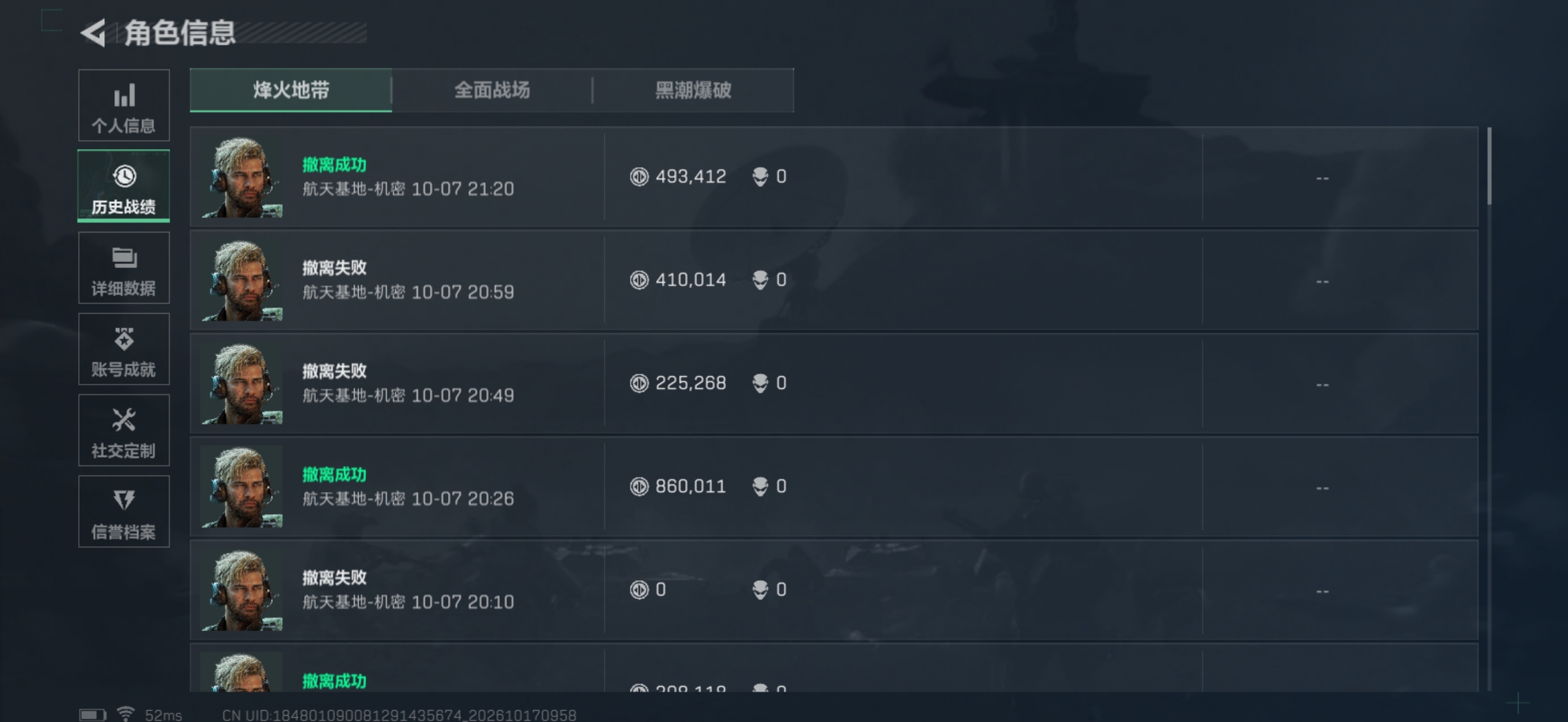Click the partially visible bottom 撤离成功 record
Viewport: 1568px width, 722px height.
coord(834,668)
